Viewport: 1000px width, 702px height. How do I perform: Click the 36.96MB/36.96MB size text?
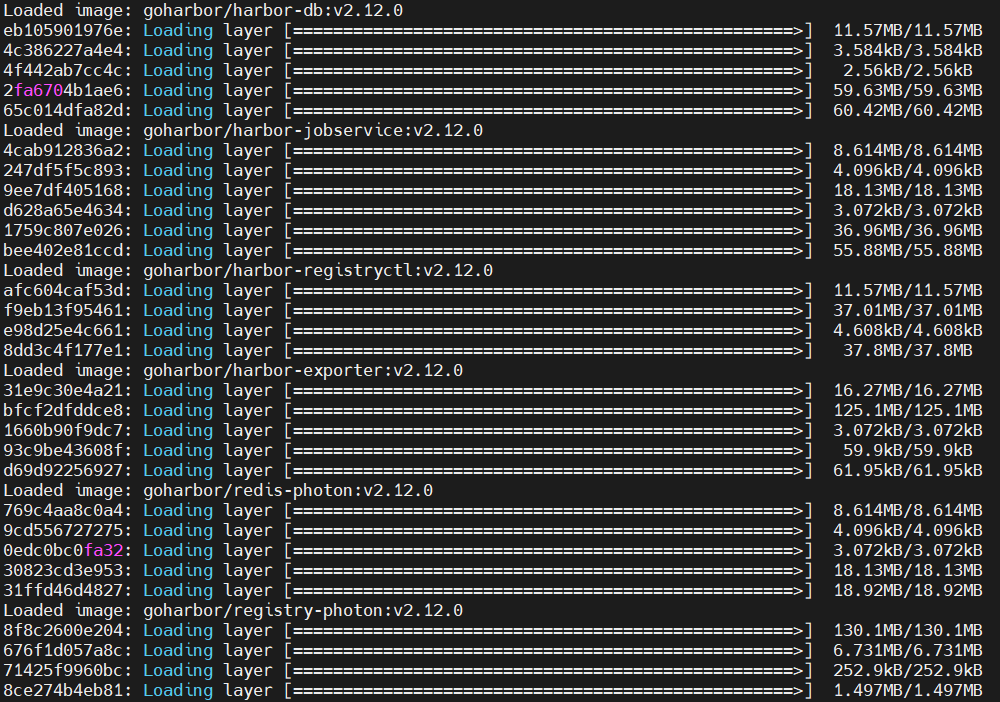pos(907,230)
